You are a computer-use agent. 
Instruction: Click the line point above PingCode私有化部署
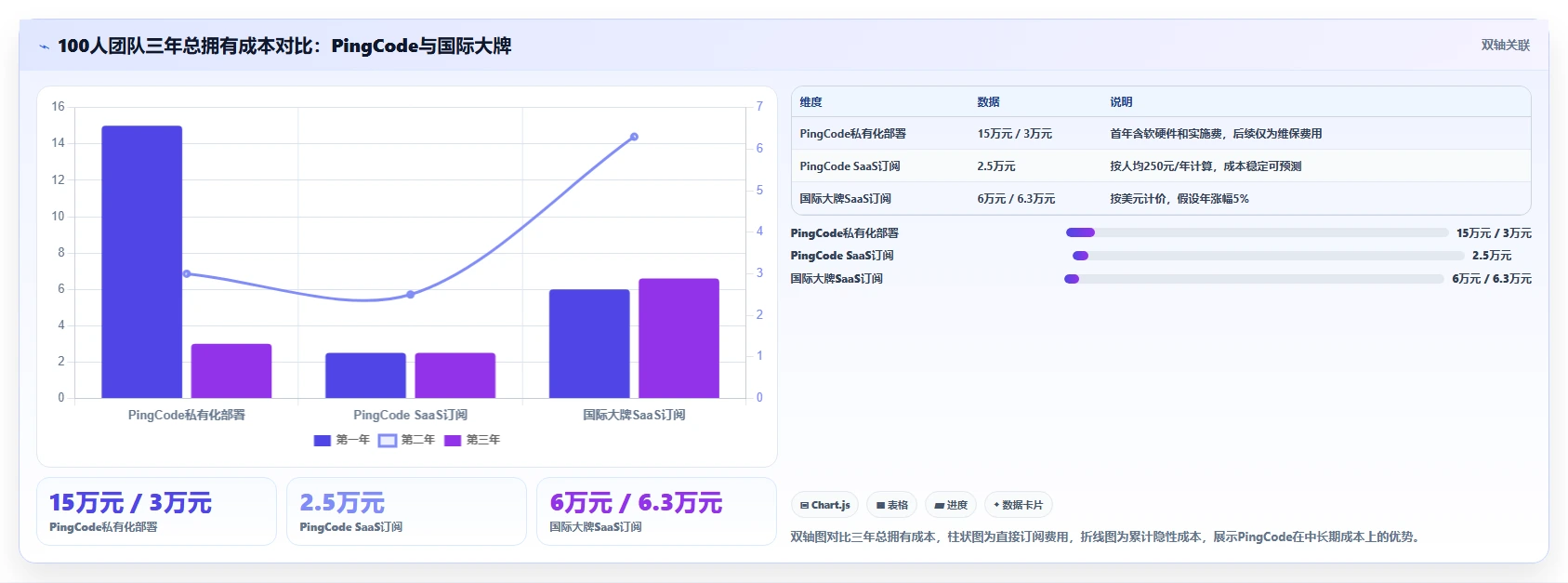click(x=187, y=274)
